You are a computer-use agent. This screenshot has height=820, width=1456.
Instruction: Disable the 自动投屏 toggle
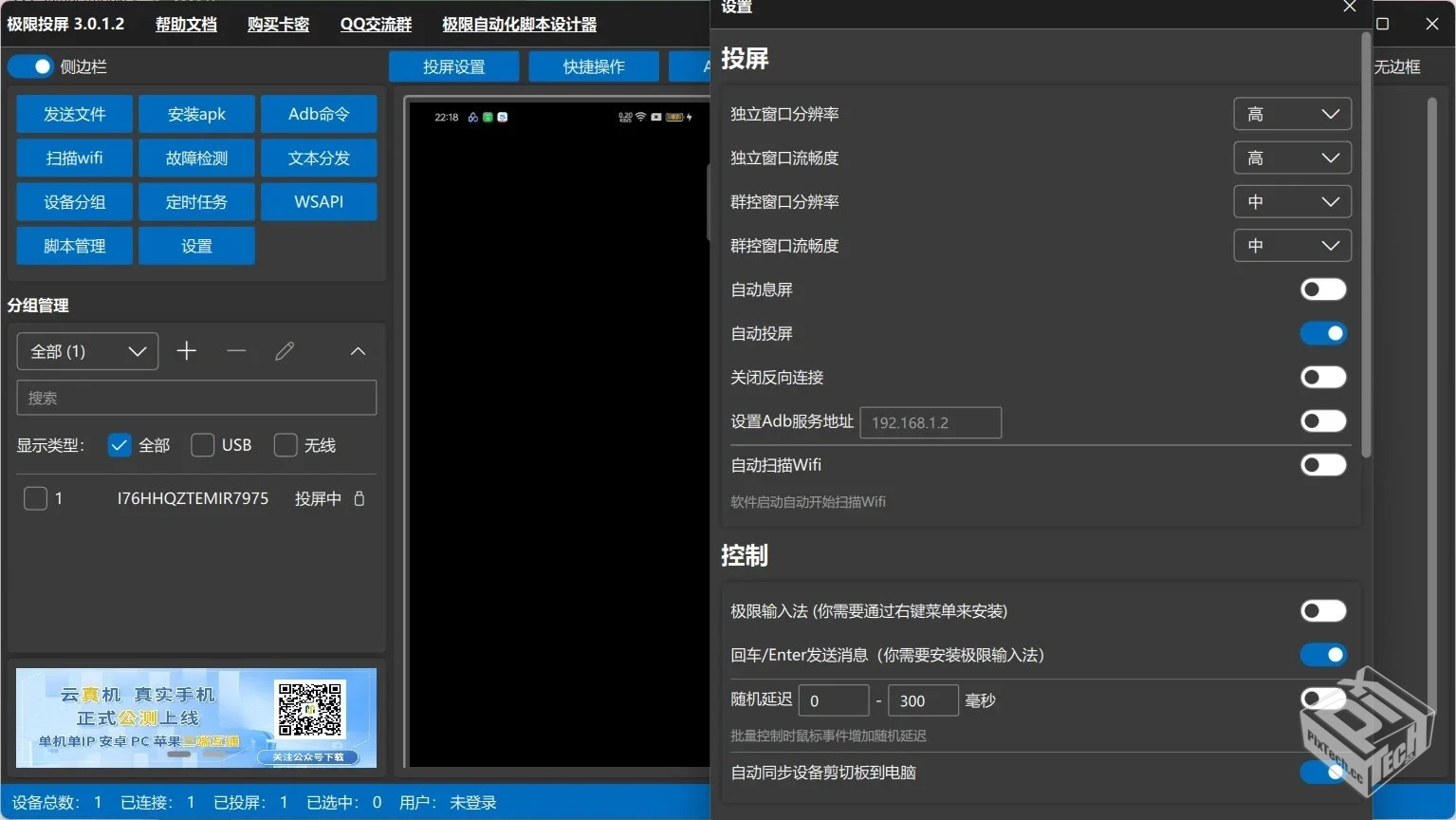[1323, 333]
